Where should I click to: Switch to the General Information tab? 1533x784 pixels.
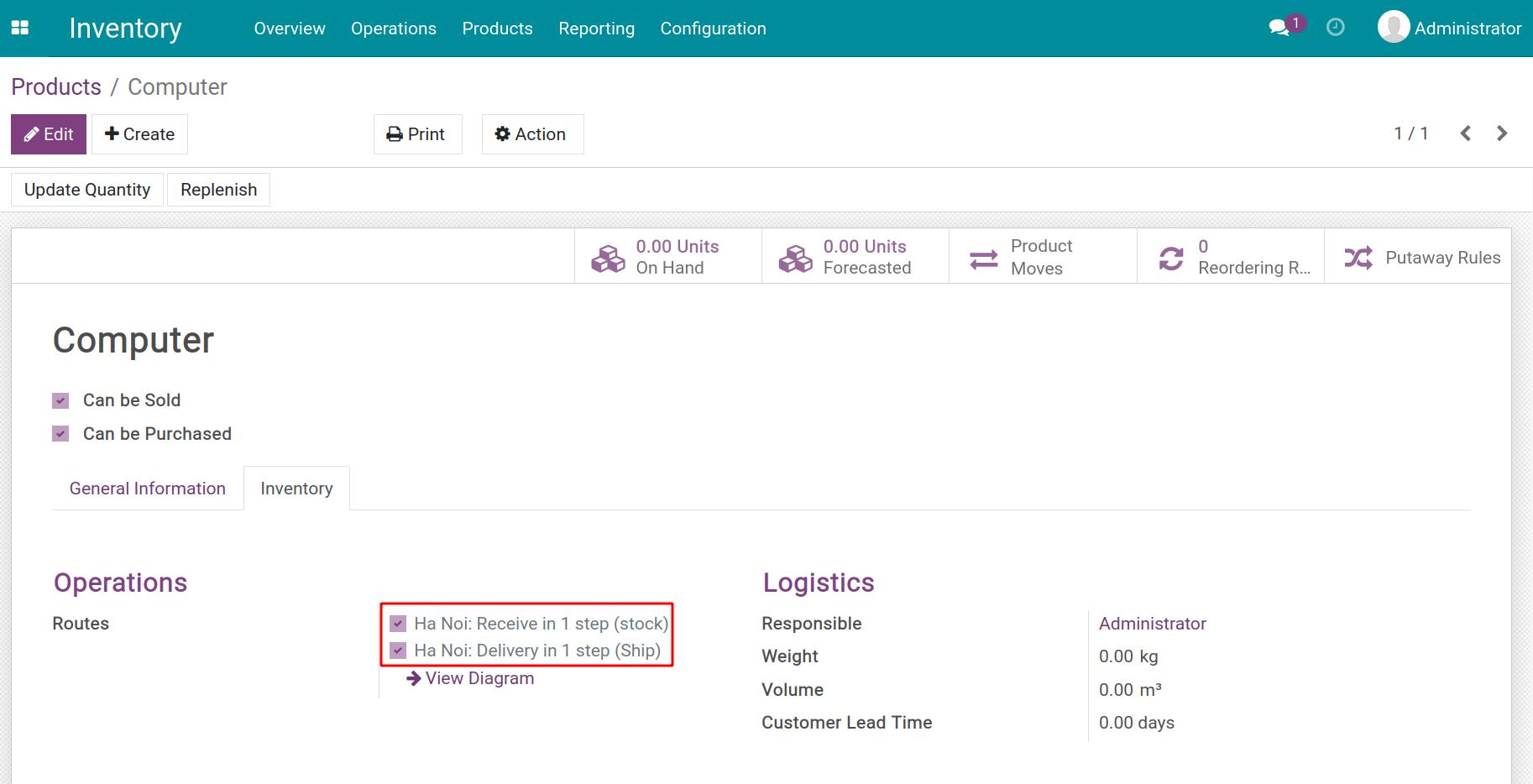tap(147, 488)
